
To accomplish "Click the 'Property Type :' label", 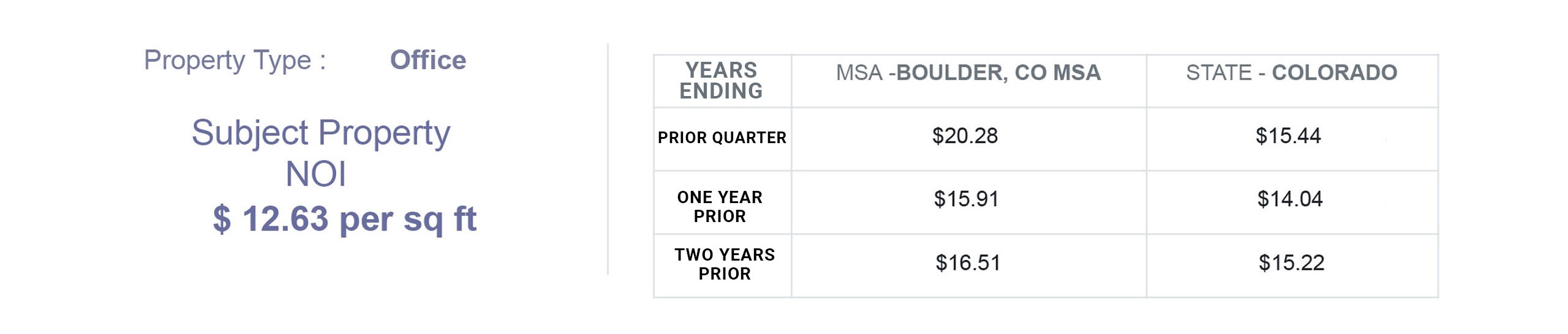I will 235,61.
